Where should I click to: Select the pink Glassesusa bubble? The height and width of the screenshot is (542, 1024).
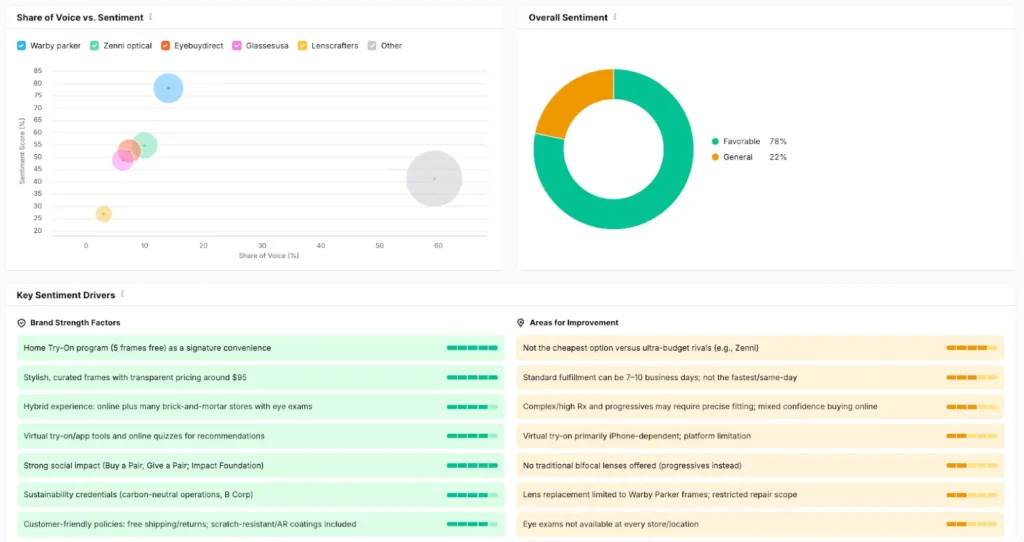121,161
